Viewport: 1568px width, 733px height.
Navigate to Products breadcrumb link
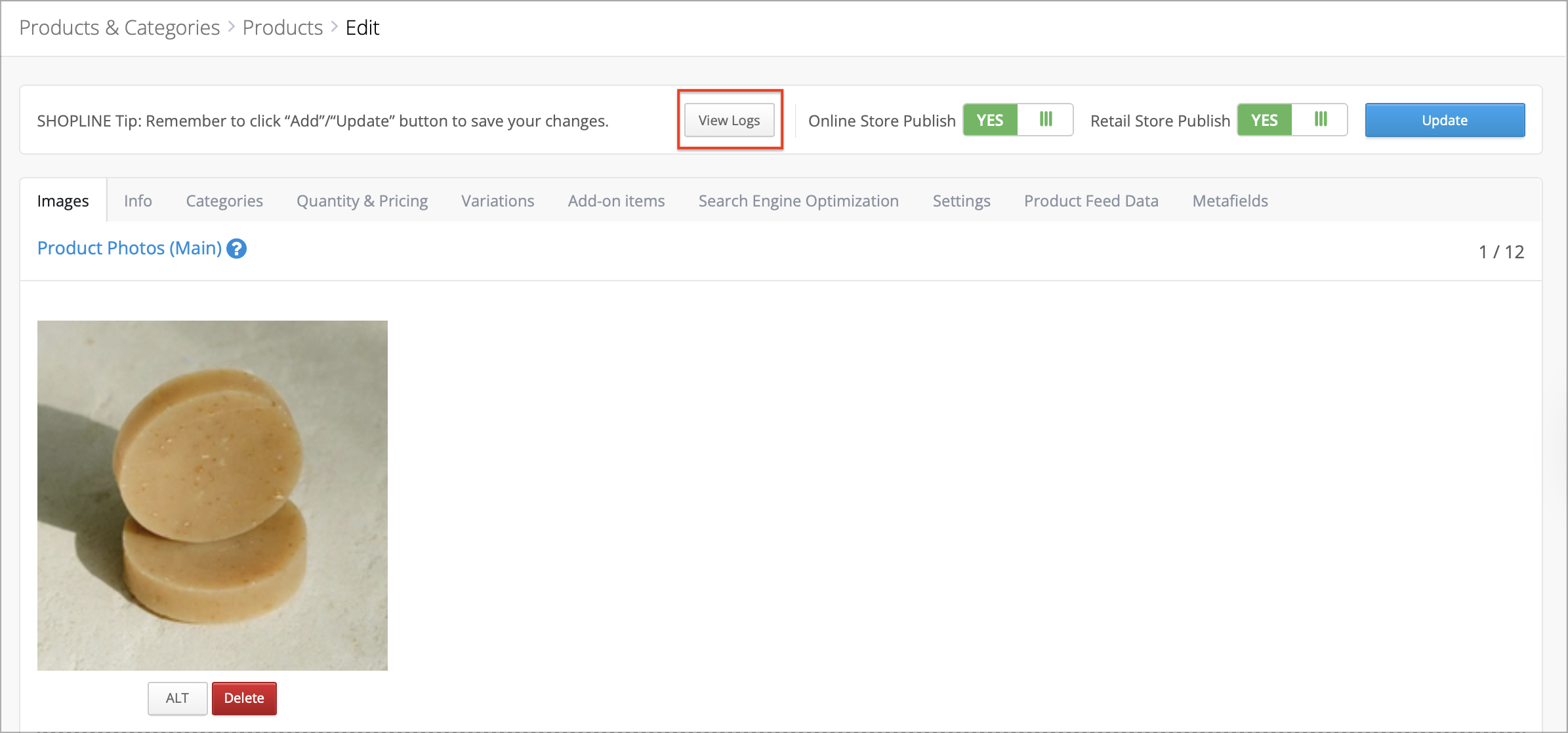[283, 28]
